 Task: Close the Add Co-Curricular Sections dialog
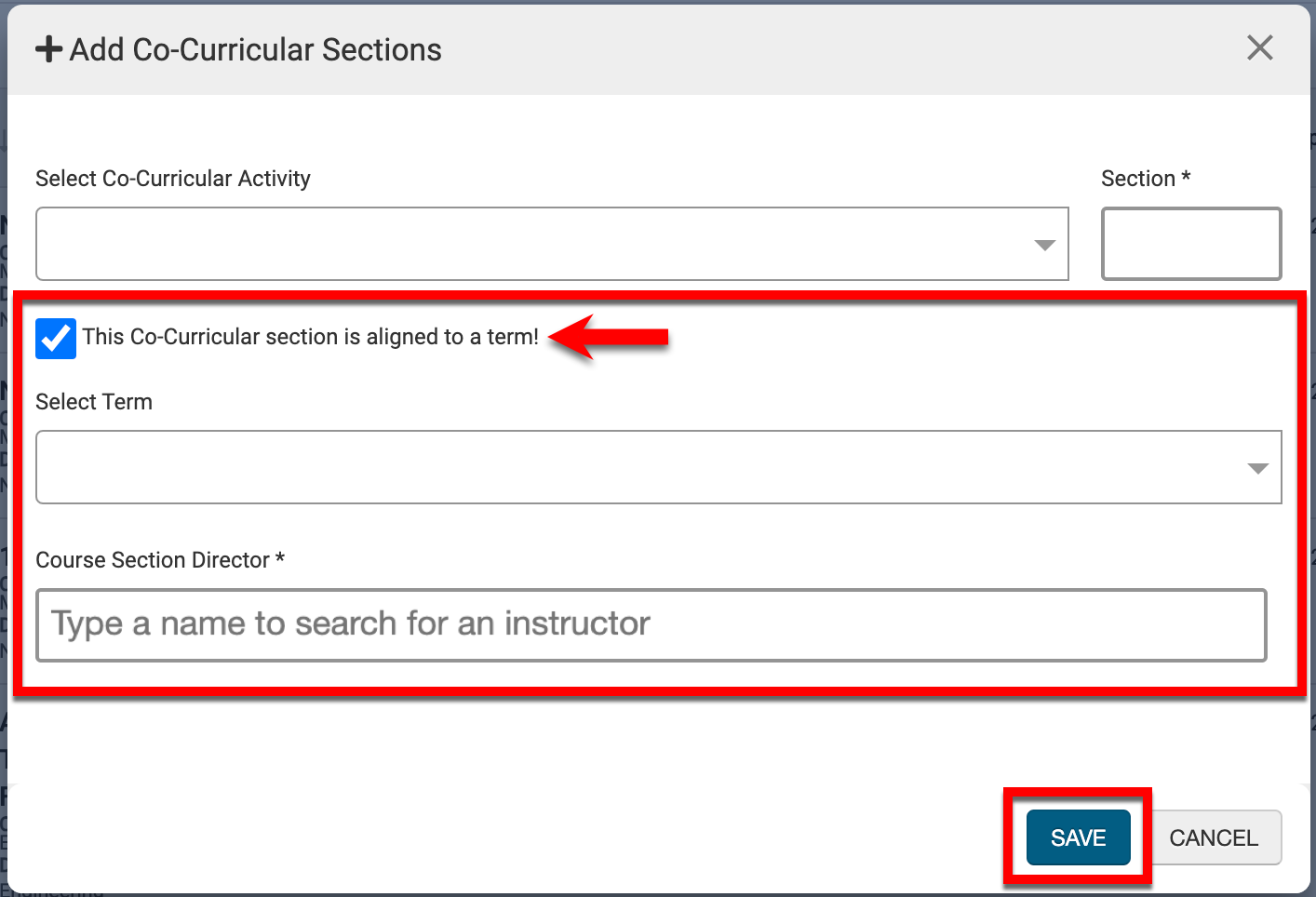1259,48
